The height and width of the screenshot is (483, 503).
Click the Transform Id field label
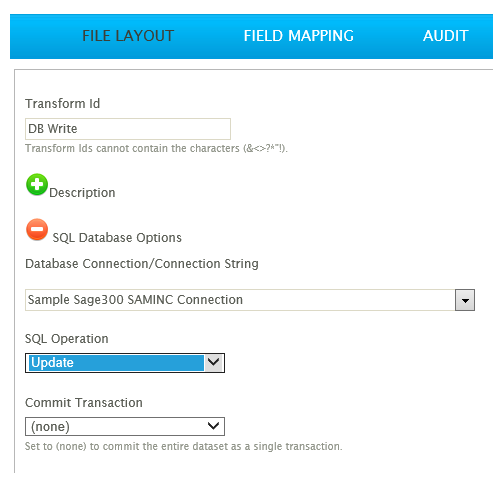[63, 103]
